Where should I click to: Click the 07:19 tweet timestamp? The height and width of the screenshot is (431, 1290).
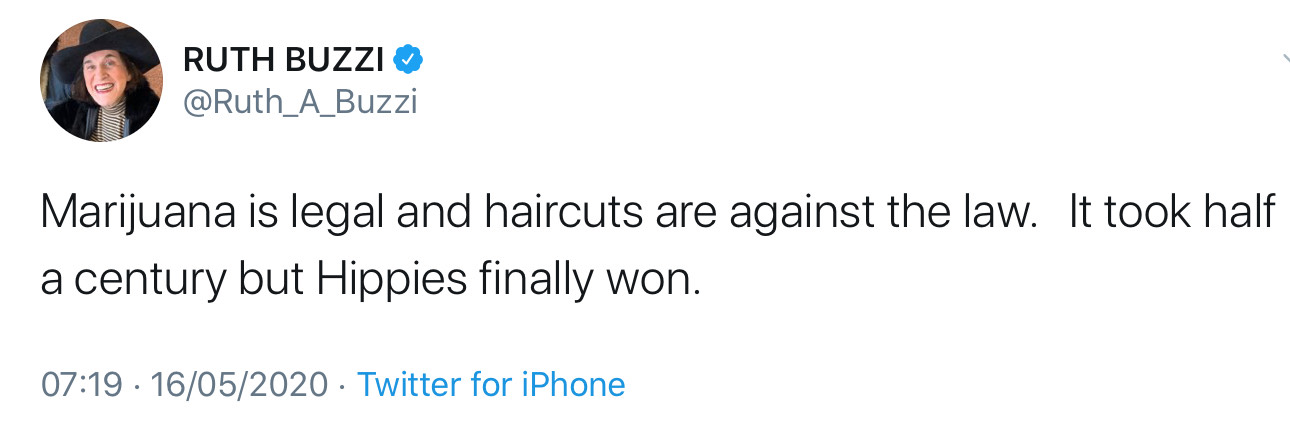(x=80, y=385)
